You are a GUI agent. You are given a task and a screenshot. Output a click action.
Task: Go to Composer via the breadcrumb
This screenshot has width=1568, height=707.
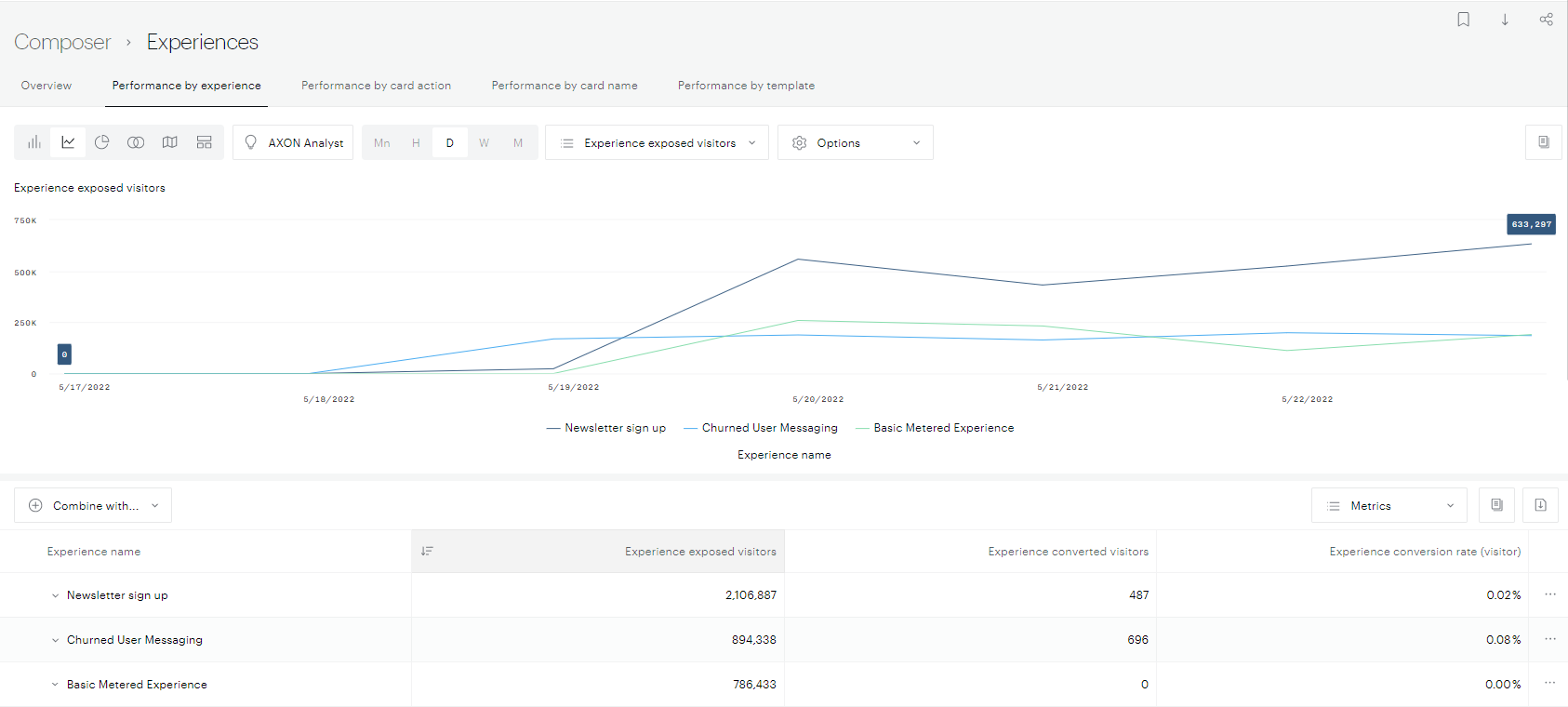[62, 42]
